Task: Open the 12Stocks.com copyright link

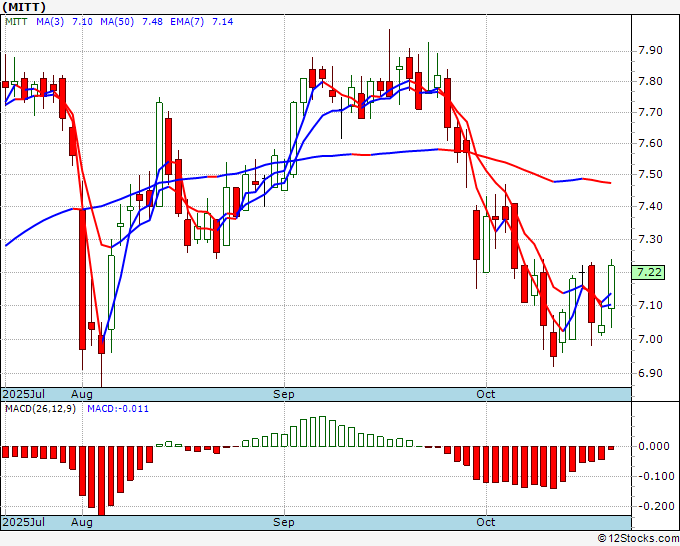Action: click(x=638, y=539)
